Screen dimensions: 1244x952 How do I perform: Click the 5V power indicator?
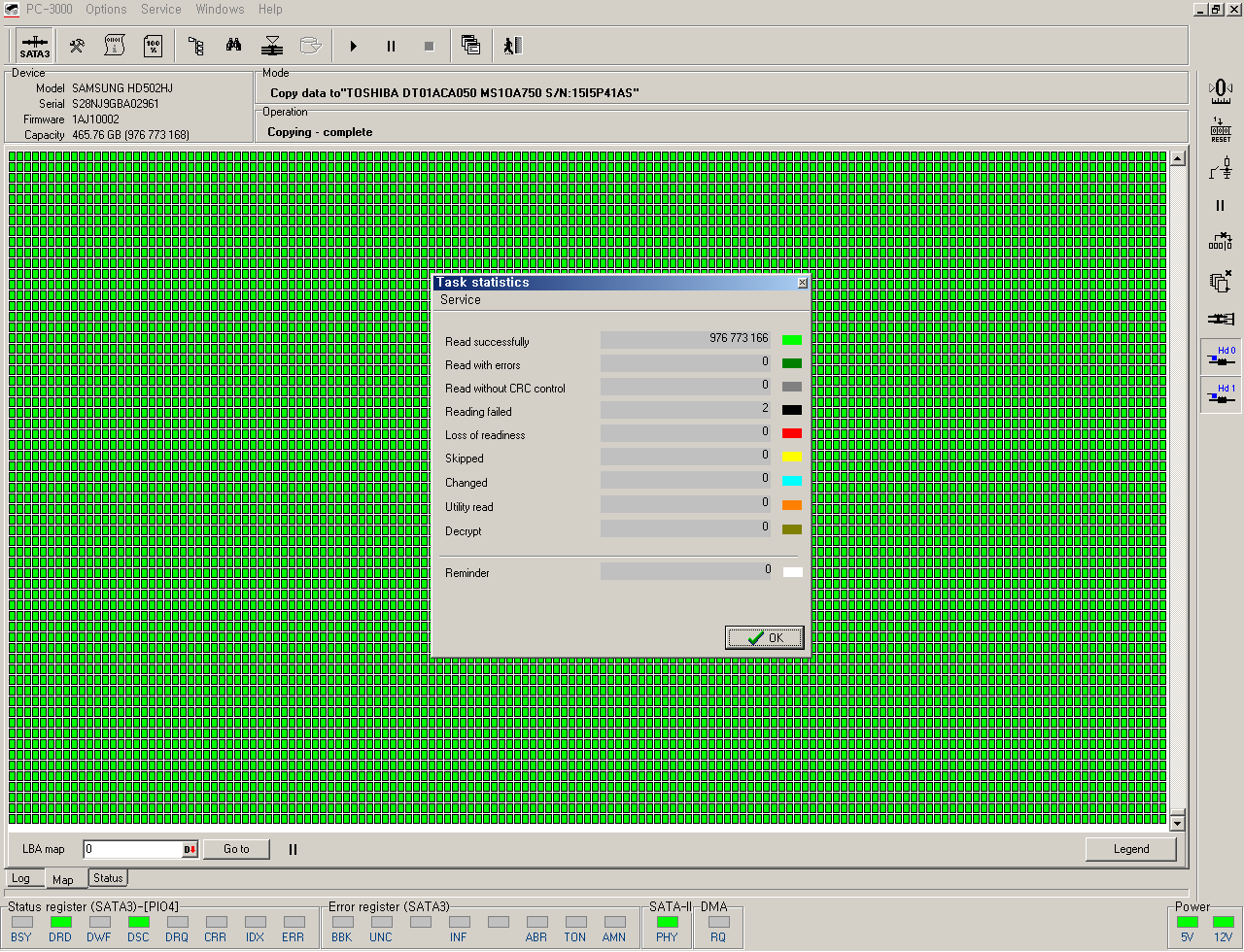click(1187, 922)
